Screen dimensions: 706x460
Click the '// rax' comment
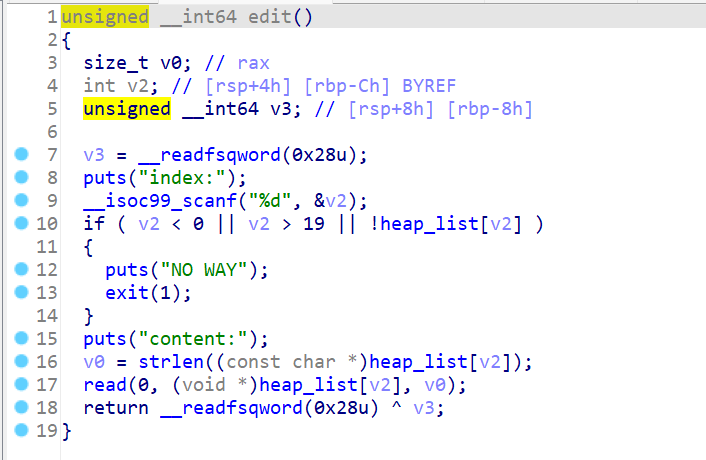pos(237,63)
